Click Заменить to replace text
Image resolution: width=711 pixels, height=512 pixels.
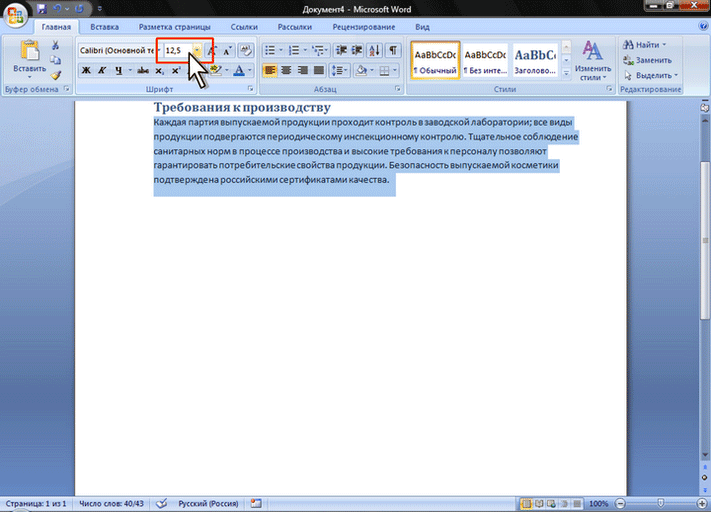(x=648, y=60)
